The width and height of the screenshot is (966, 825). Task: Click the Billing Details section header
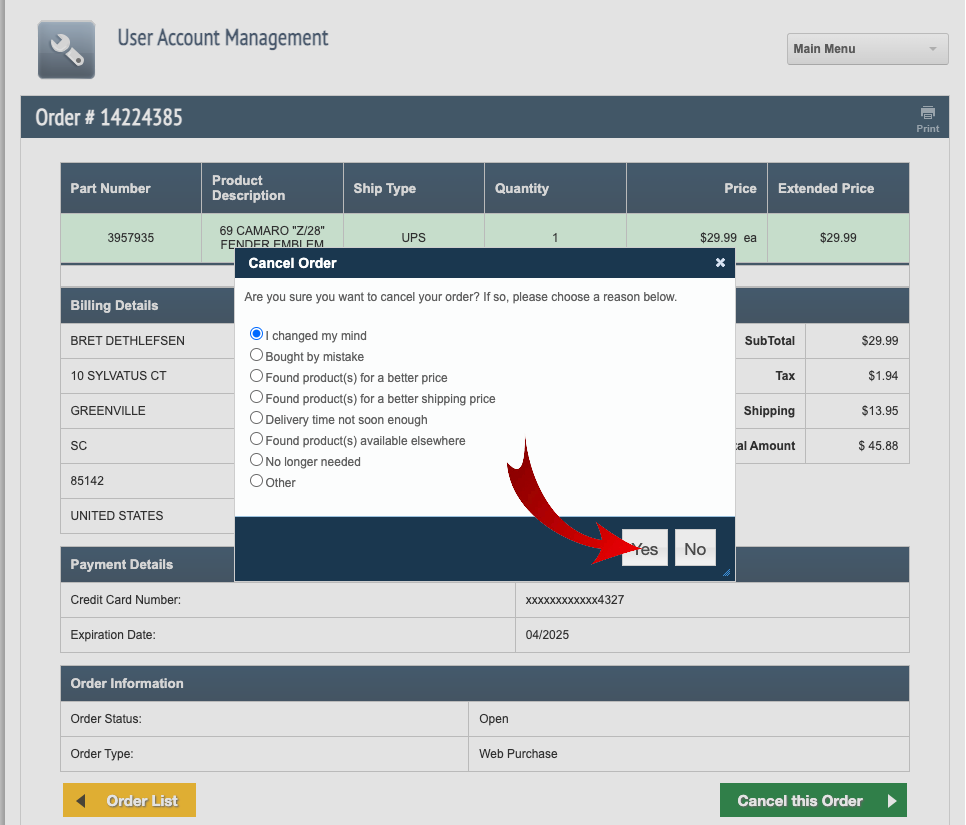[x=148, y=306]
